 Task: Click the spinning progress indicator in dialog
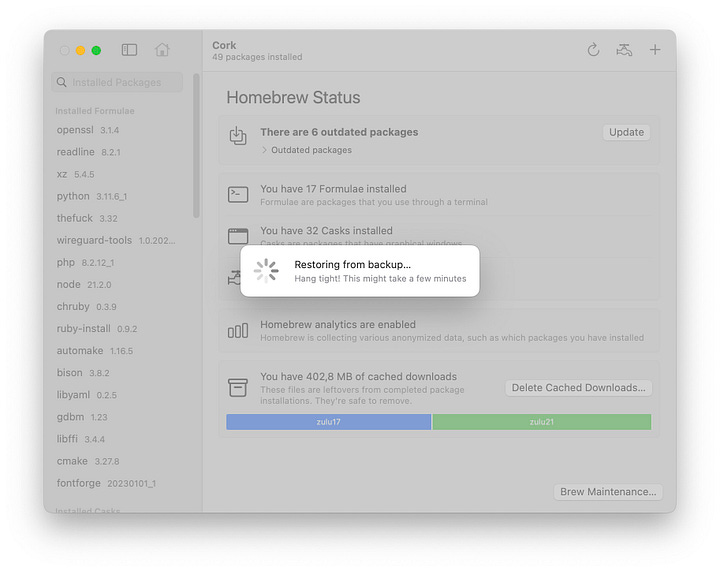coord(266,271)
